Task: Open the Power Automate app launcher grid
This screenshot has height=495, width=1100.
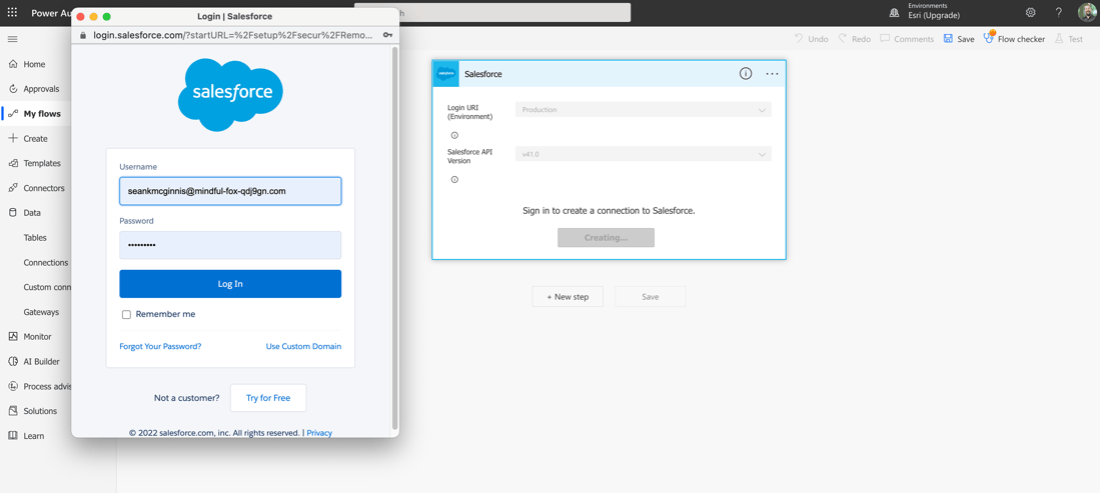Action: 12,13
